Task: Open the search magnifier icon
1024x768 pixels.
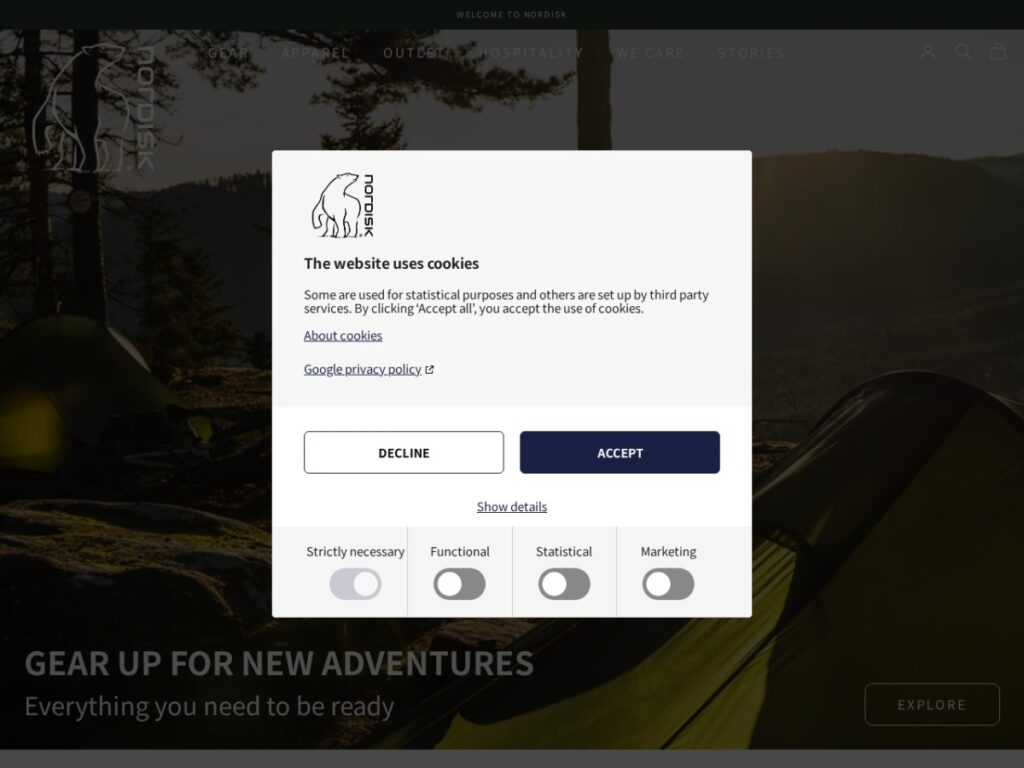Action: coord(962,51)
